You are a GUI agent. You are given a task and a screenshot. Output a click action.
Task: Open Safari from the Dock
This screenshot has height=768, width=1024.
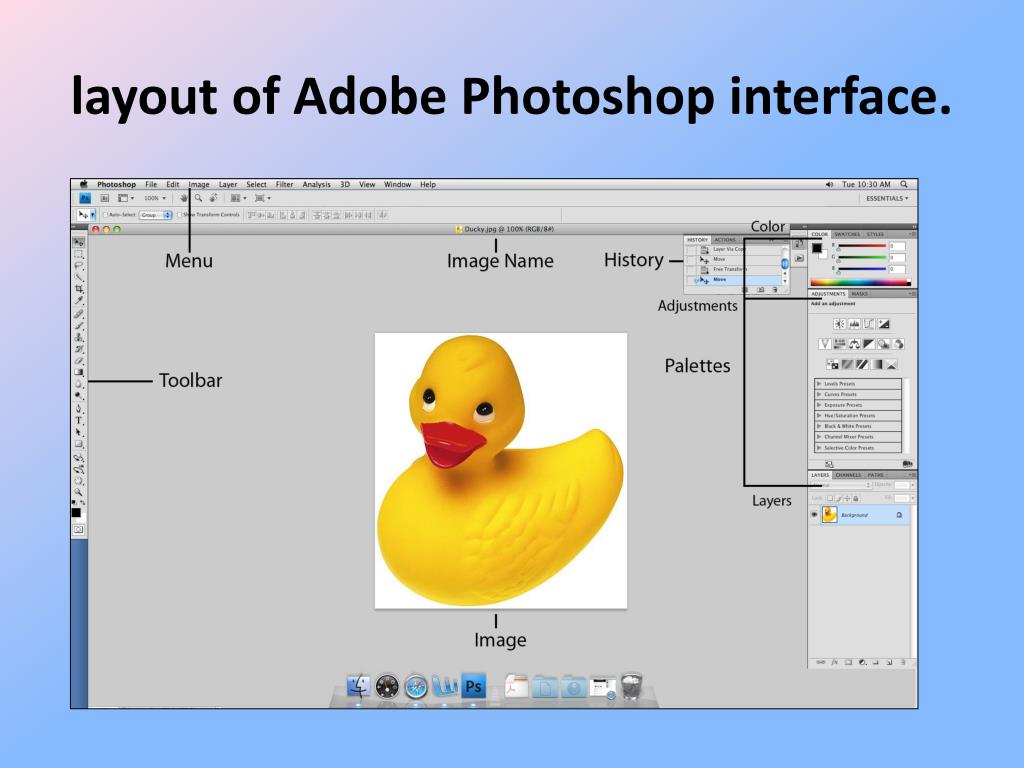click(x=416, y=687)
